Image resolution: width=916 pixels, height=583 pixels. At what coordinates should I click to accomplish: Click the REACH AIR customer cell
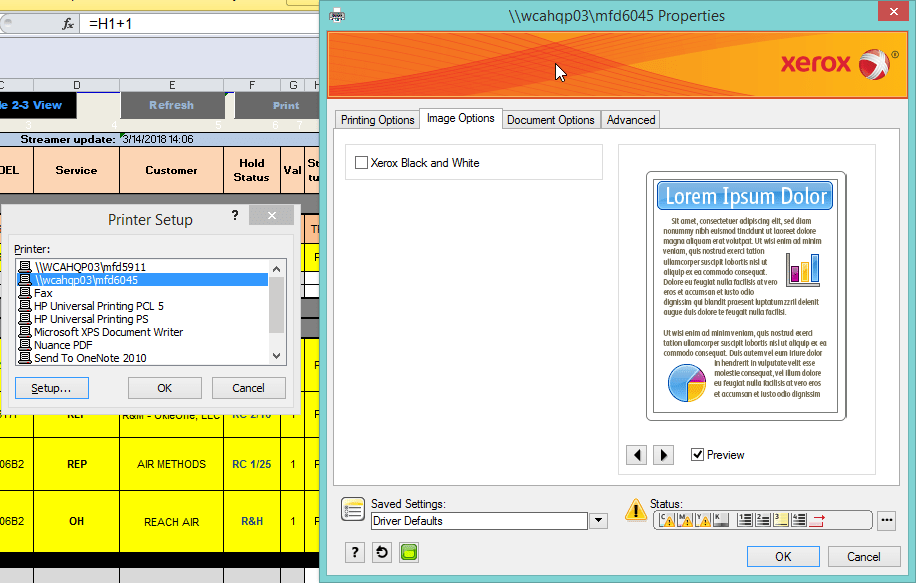(172, 522)
